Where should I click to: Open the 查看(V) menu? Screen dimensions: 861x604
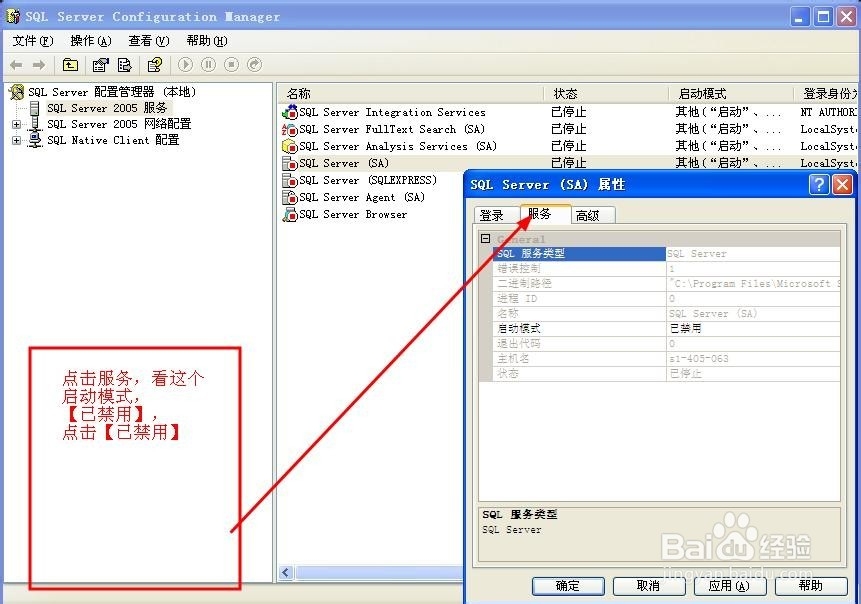click(149, 41)
